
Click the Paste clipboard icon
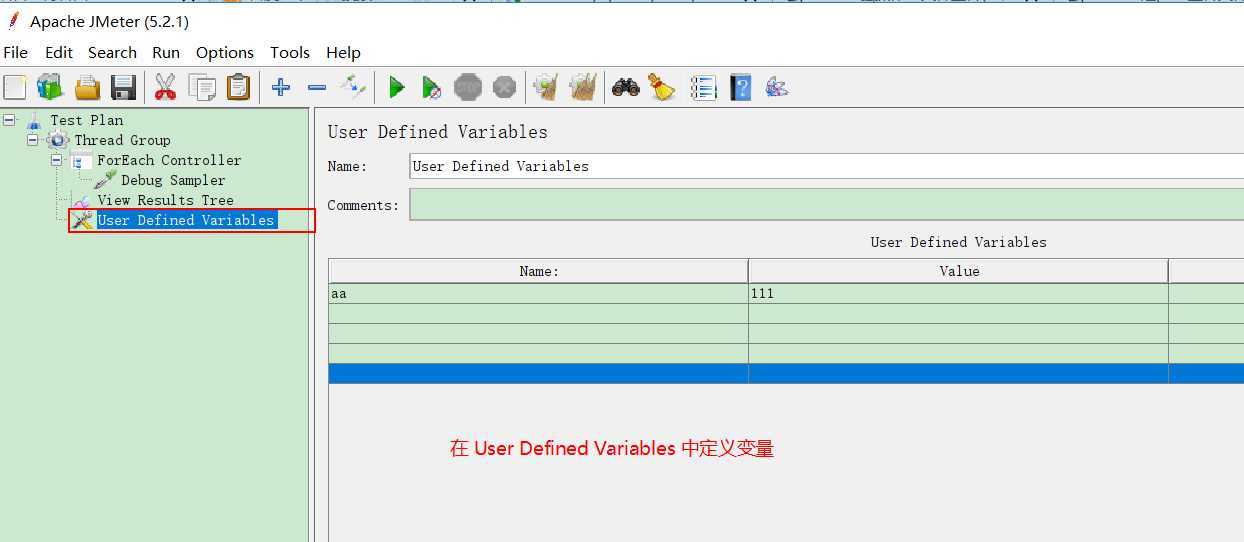click(238, 87)
